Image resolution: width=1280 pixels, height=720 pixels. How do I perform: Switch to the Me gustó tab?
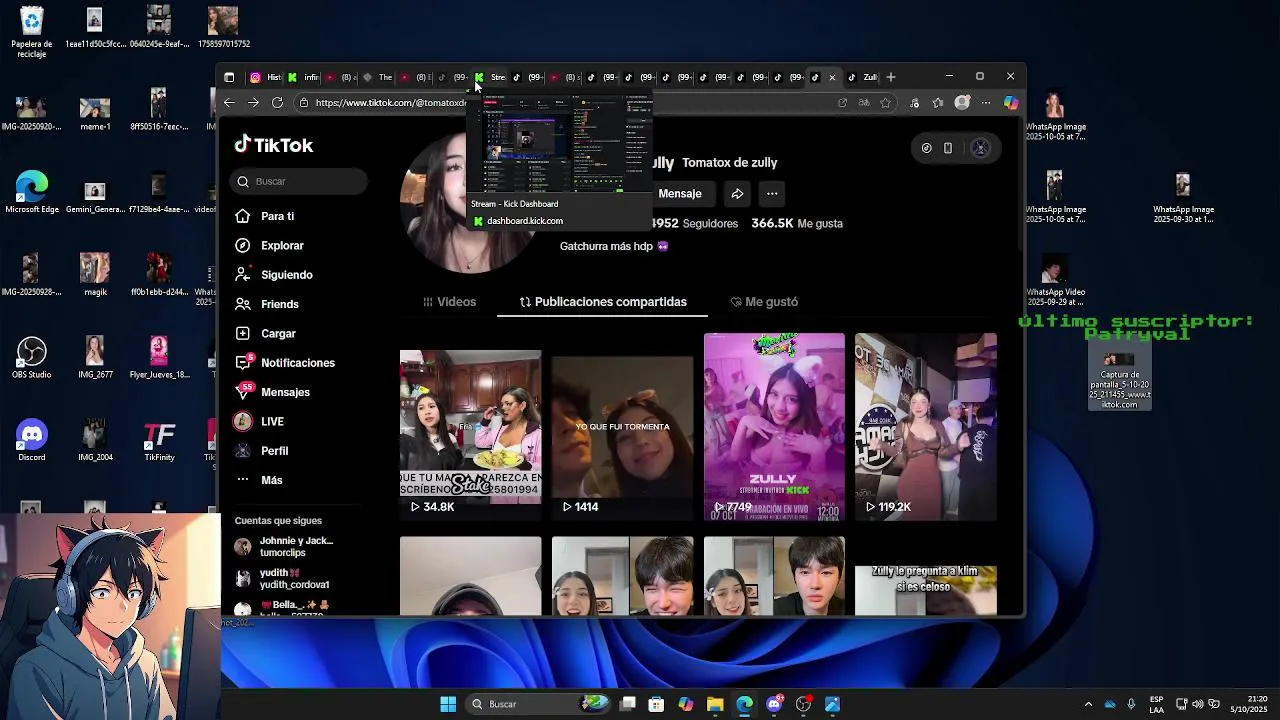click(x=764, y=302)
